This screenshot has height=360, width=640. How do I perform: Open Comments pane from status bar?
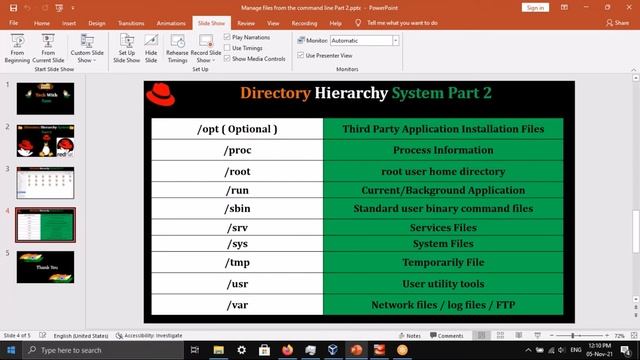click(x=447, y=336)
